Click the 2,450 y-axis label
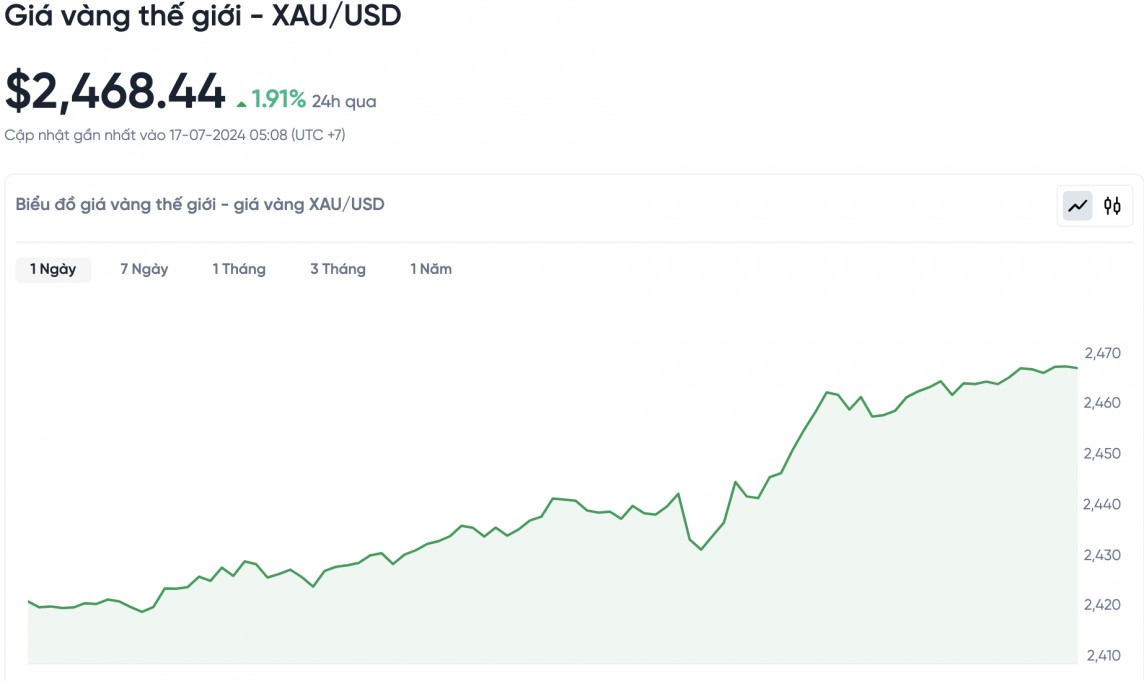The image size is (1144, 681). (1102, 454)
